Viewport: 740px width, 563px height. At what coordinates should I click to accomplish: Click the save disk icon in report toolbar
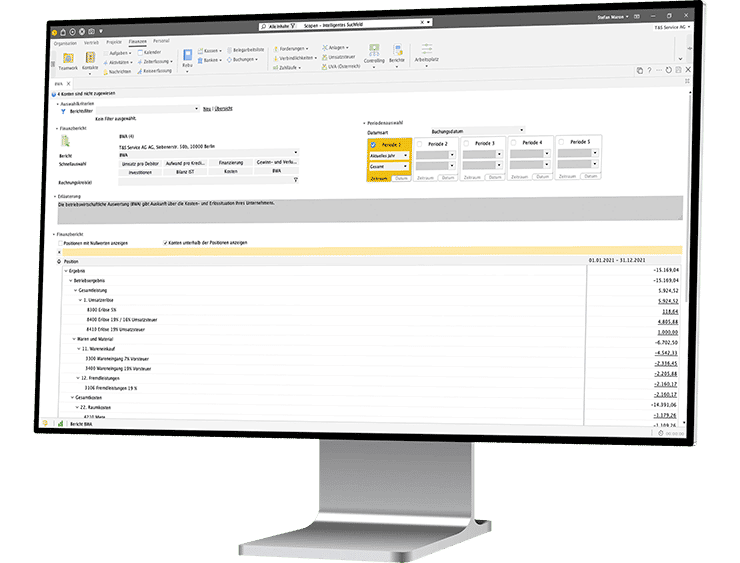click(x=678, y=70)
